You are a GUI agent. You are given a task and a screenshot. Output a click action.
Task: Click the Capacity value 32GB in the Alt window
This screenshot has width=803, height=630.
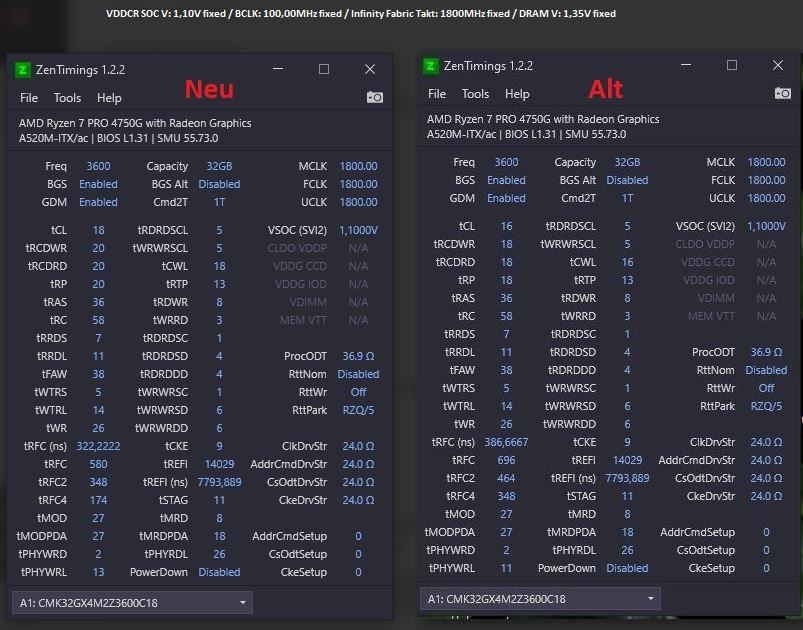(x=627, y=162)
